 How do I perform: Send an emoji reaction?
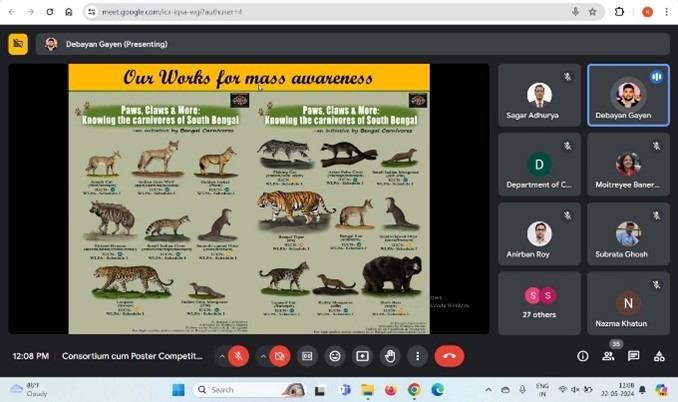tap(335, 356)
